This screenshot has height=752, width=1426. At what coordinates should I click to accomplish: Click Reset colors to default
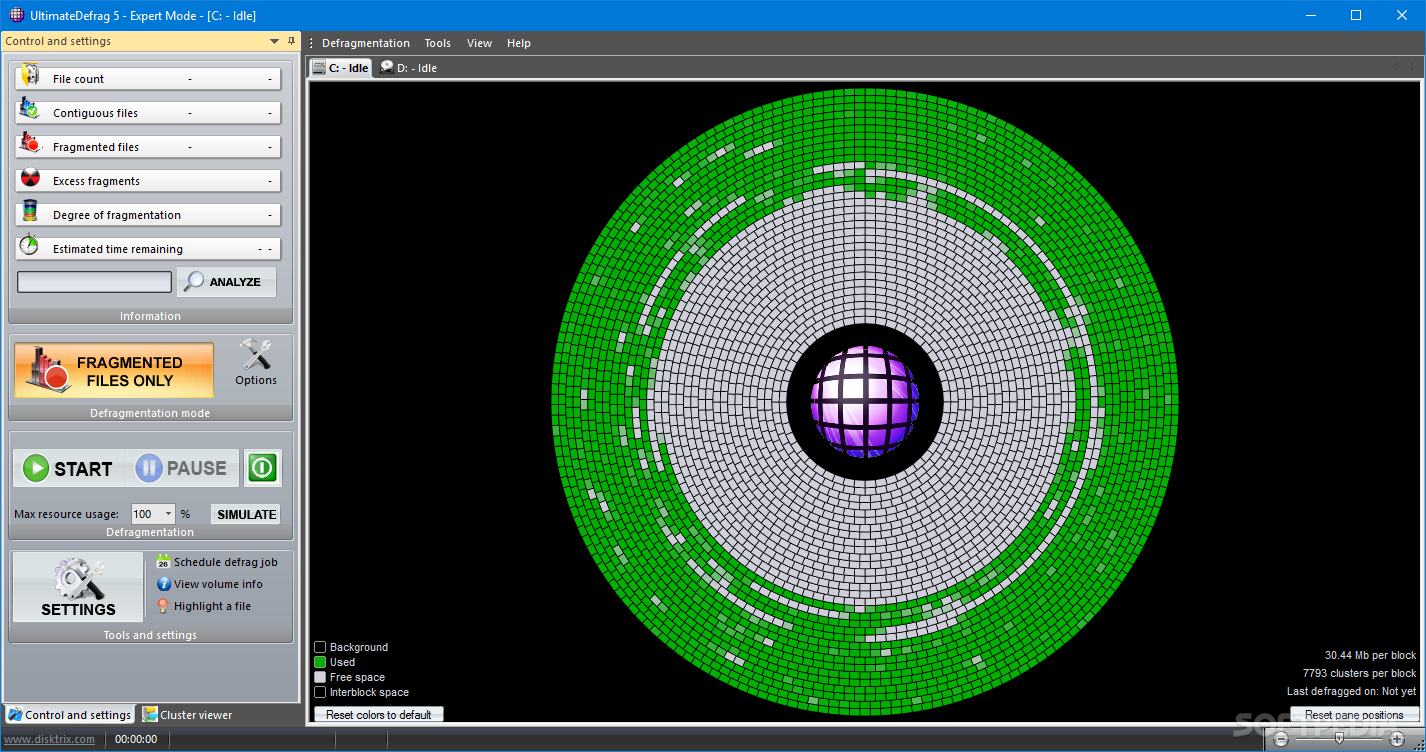click(378, 715)
